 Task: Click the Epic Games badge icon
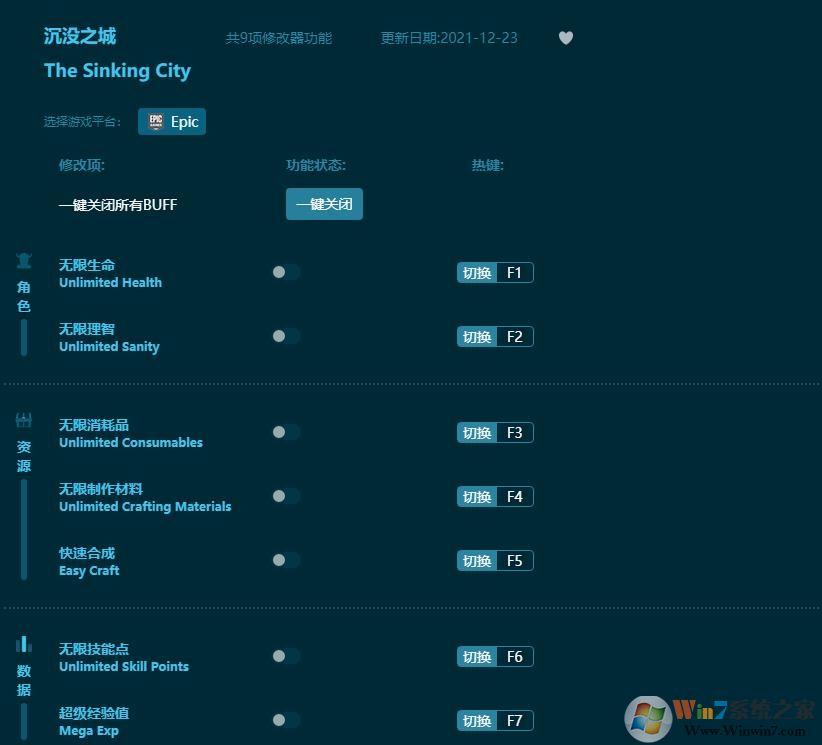[156, 121]
